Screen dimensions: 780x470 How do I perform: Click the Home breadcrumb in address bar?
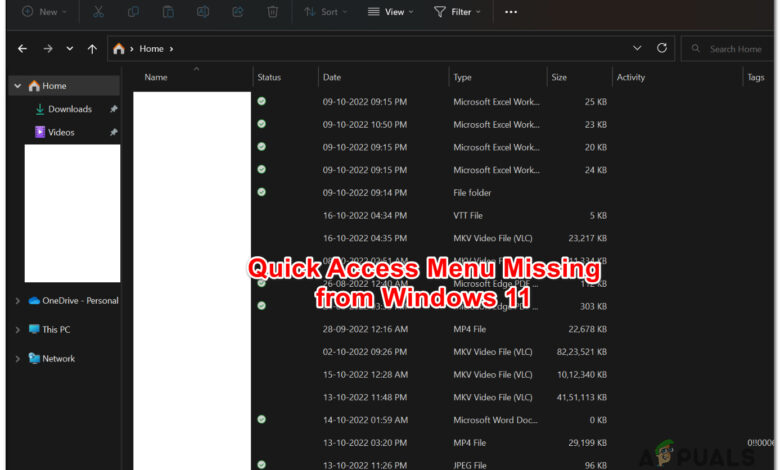(x=151, y=49)
